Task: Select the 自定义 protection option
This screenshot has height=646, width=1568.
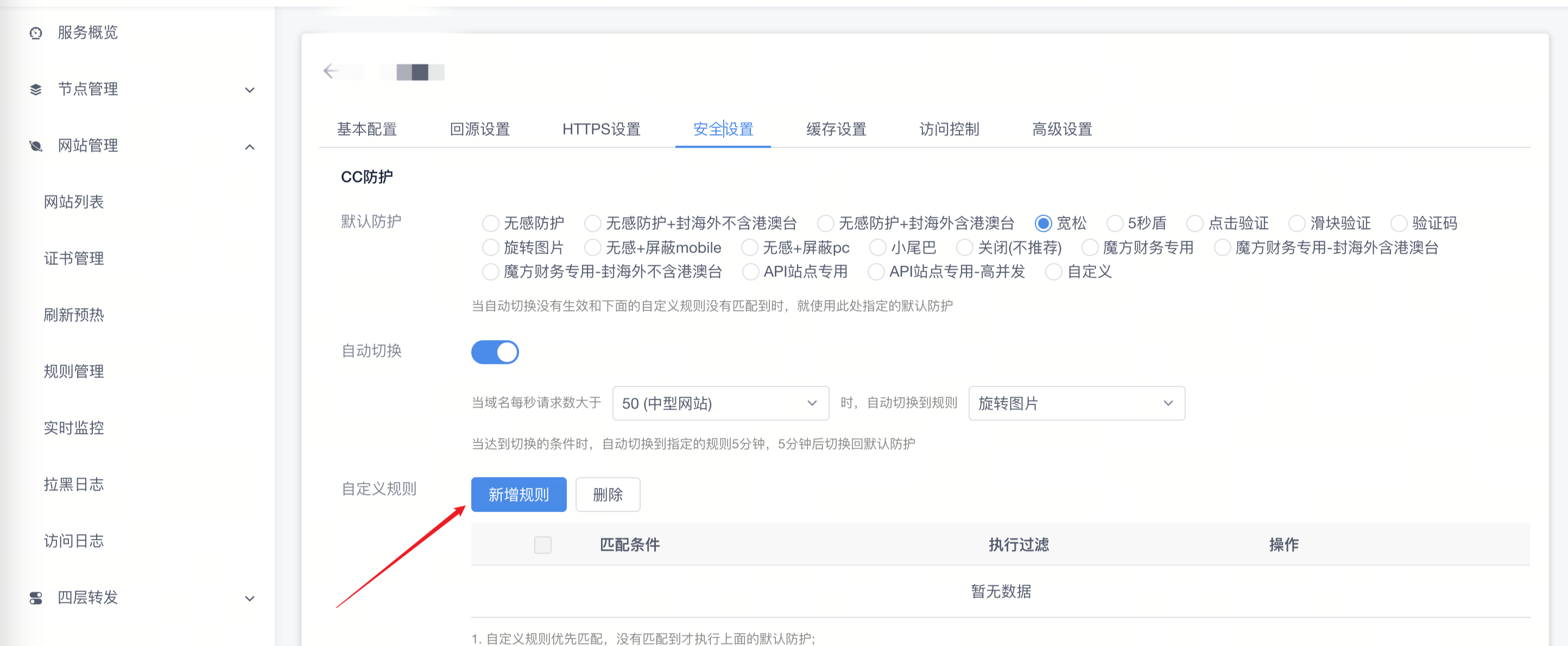Action: (1054, 272)
